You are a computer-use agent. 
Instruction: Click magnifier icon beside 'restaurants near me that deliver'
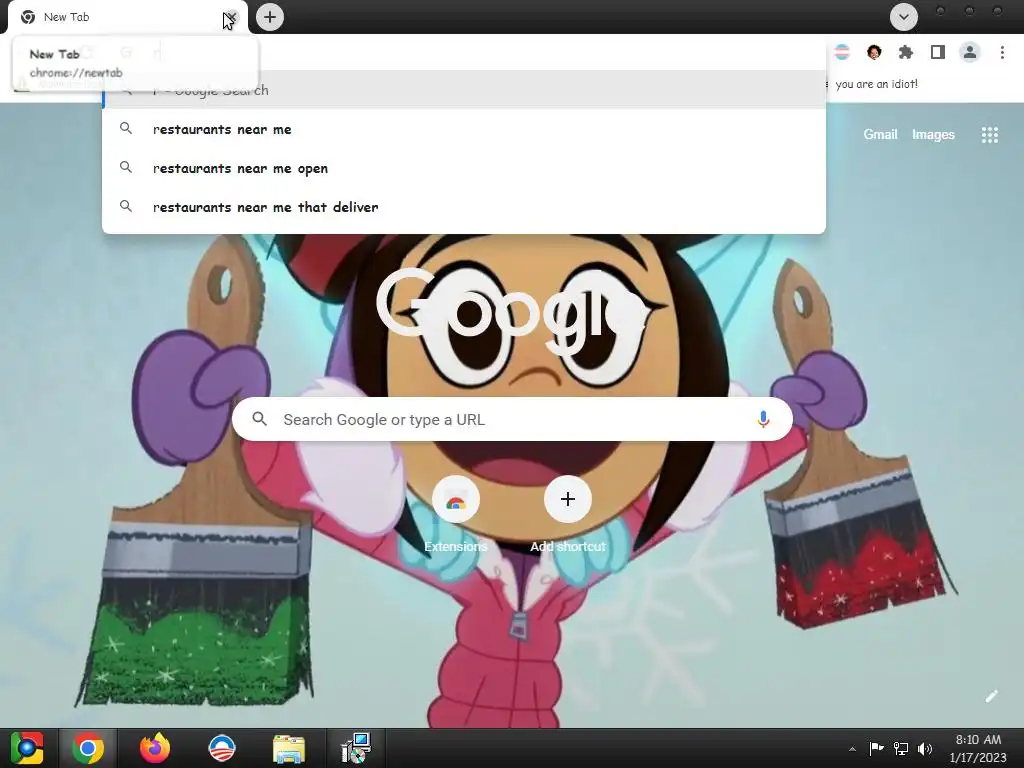click(x=126, y=206)
